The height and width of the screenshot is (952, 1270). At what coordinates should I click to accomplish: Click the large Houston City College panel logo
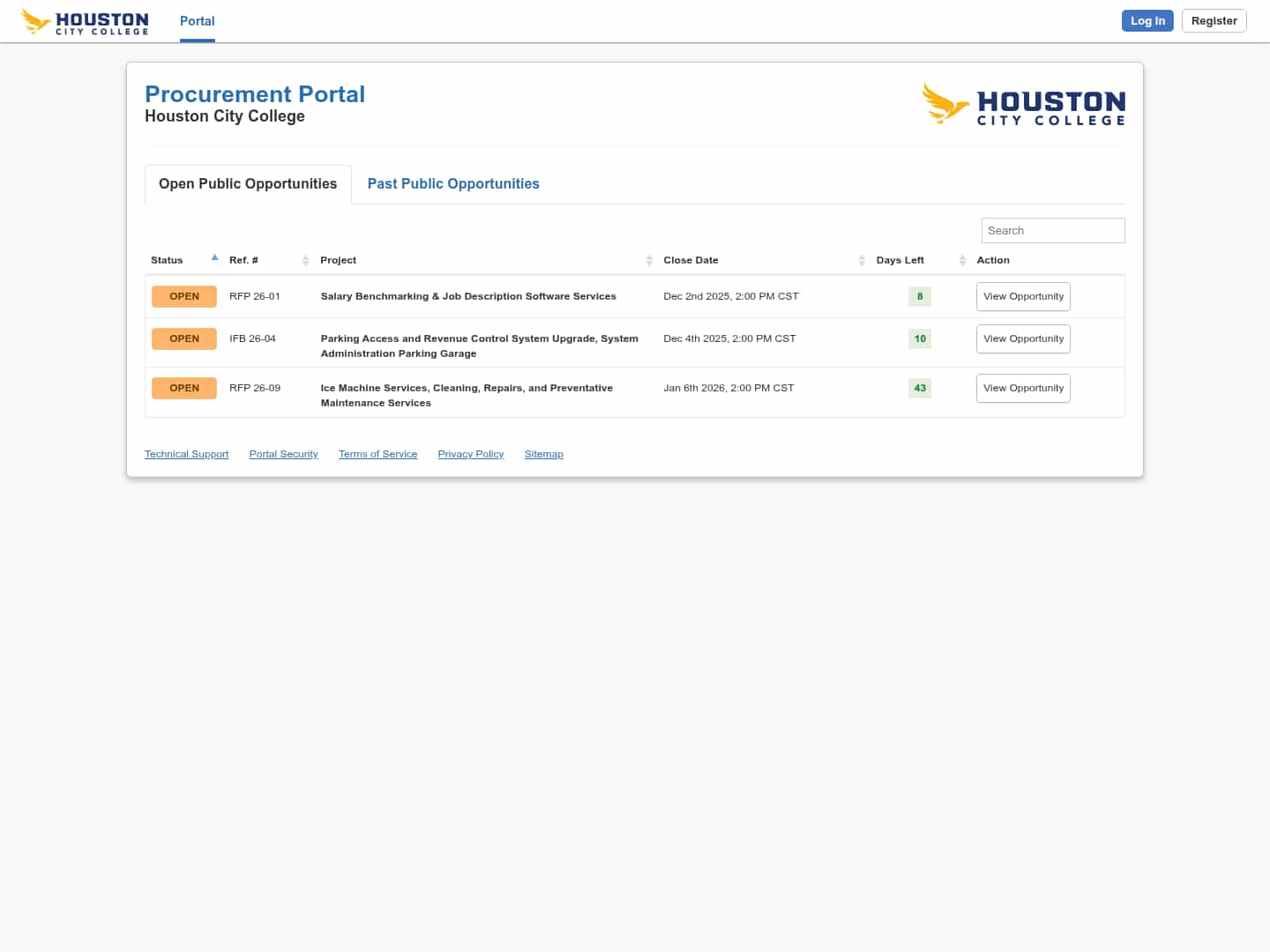point(1023,105)
